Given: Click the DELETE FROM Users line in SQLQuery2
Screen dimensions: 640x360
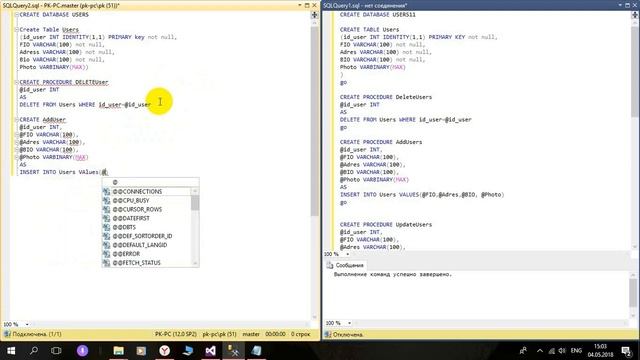Looking at the screenshot, I should (x=85, y=104).
